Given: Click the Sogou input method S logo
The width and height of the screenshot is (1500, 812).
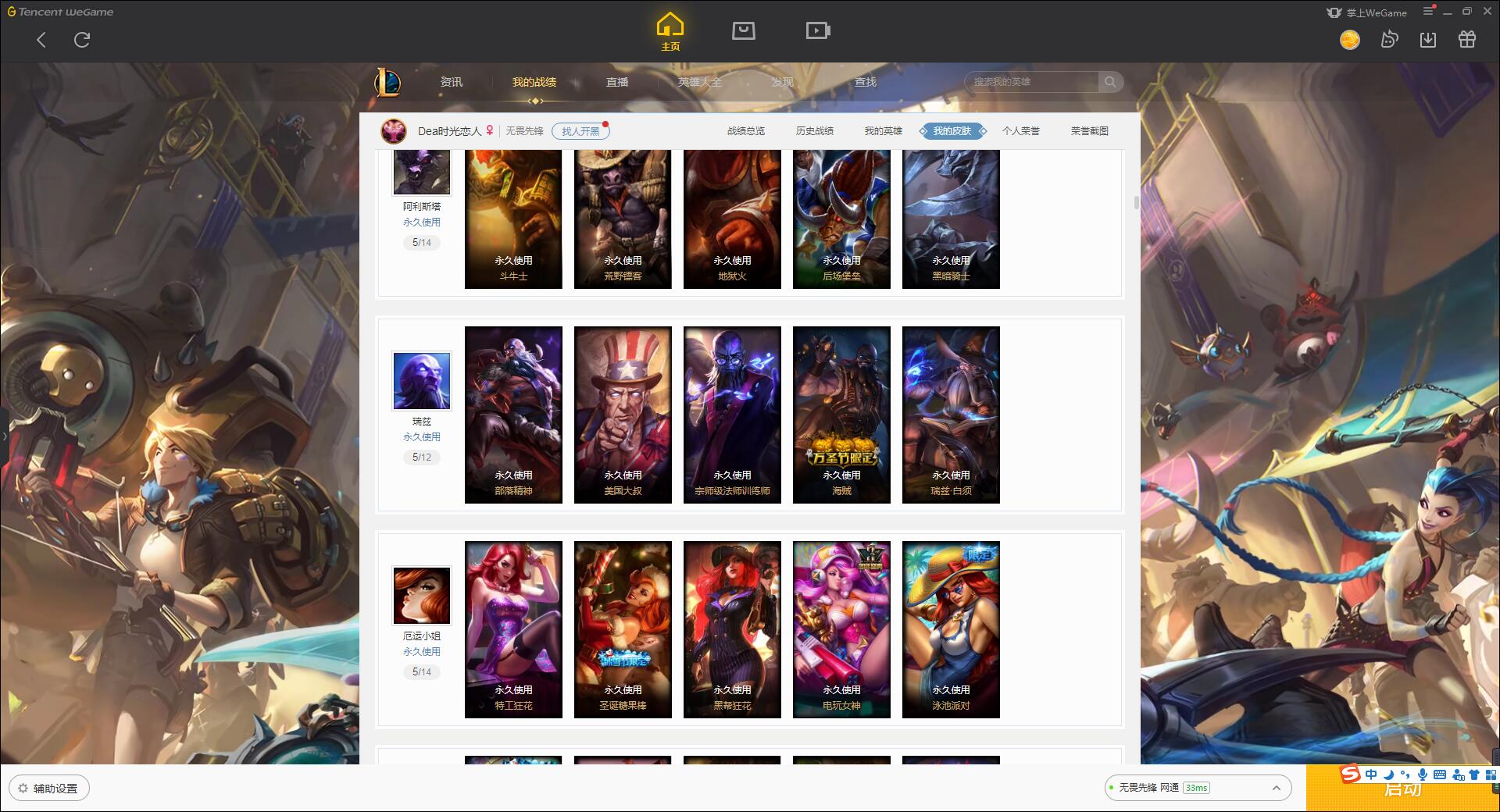Looking at the screenshot, I should click(x=1350, y=774).
